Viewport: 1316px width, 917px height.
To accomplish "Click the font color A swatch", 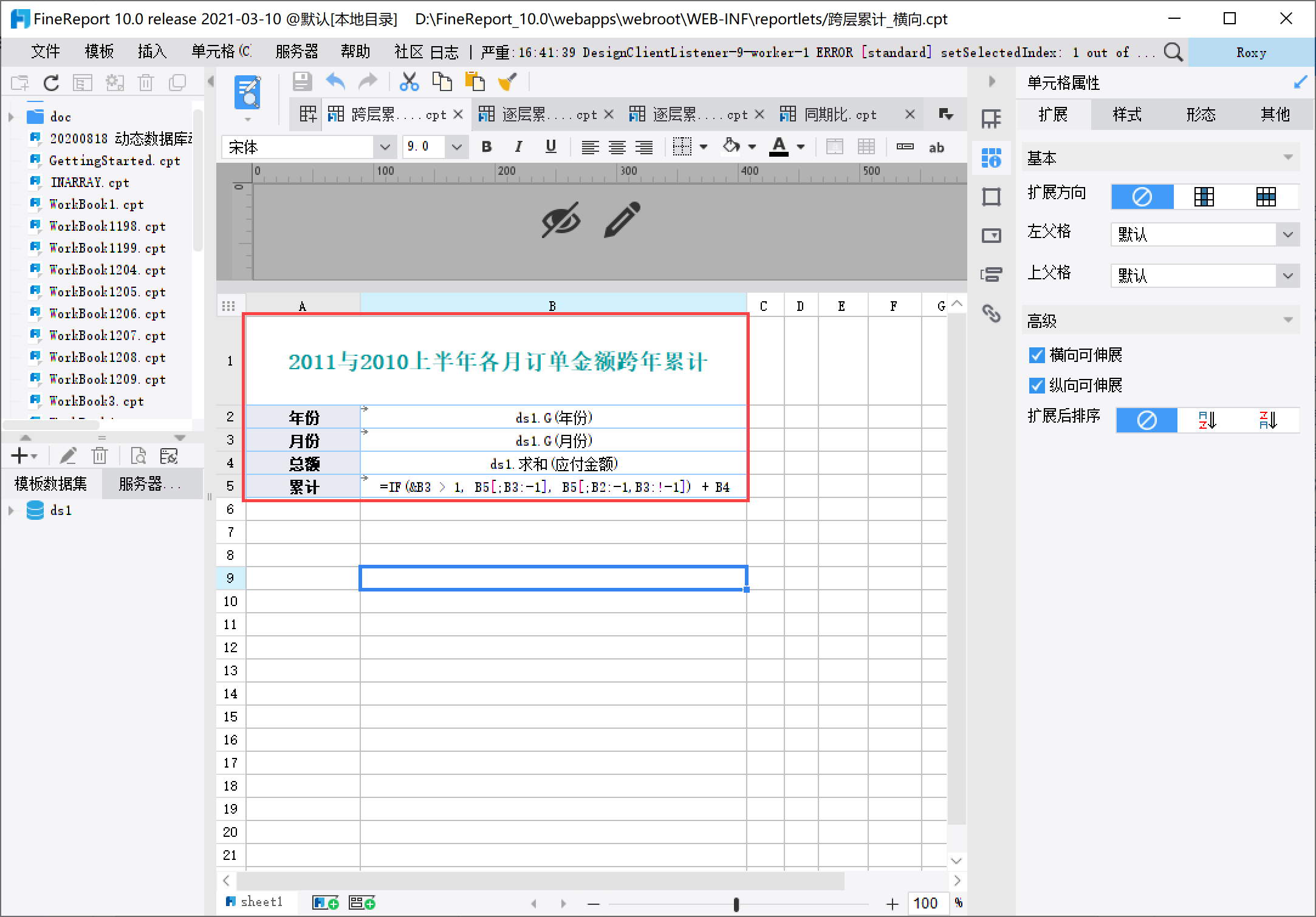I will (779, 147).
